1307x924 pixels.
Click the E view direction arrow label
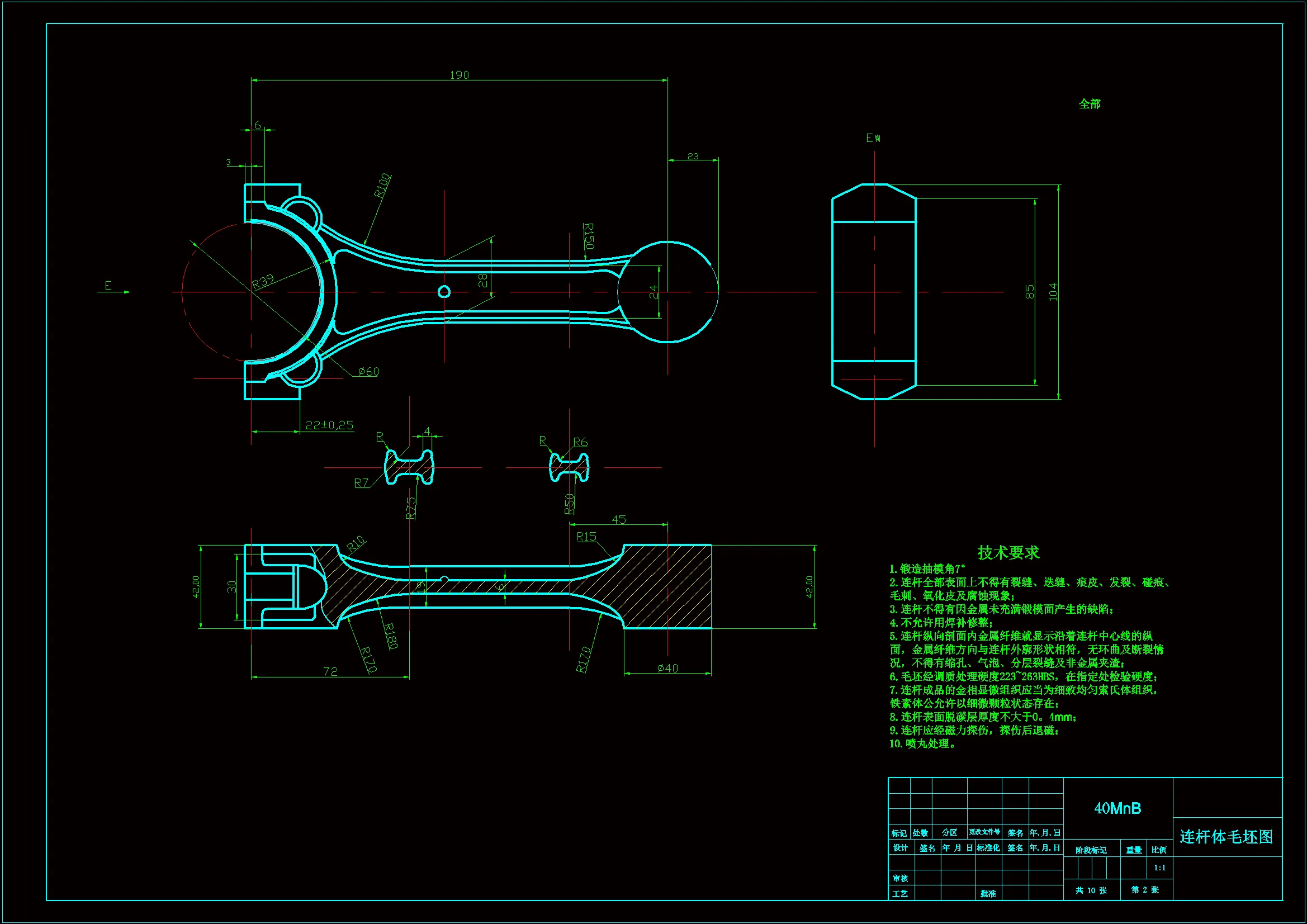pyautogui.click(x=108, y=285)
